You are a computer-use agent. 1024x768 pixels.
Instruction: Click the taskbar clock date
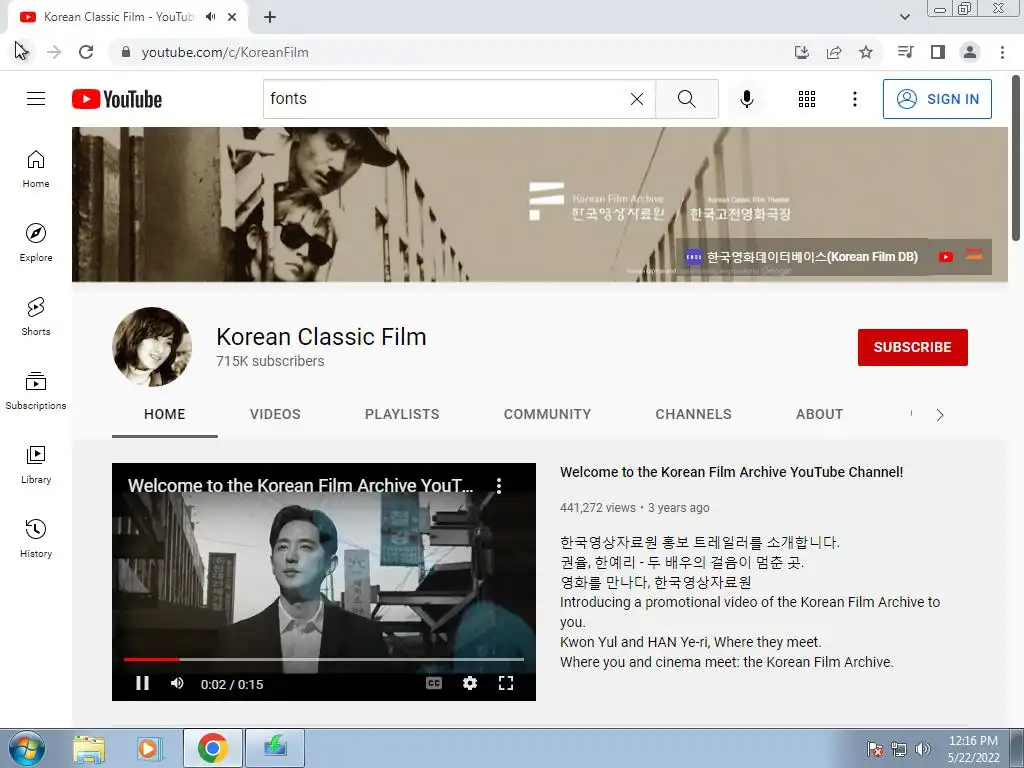[973, 748]
